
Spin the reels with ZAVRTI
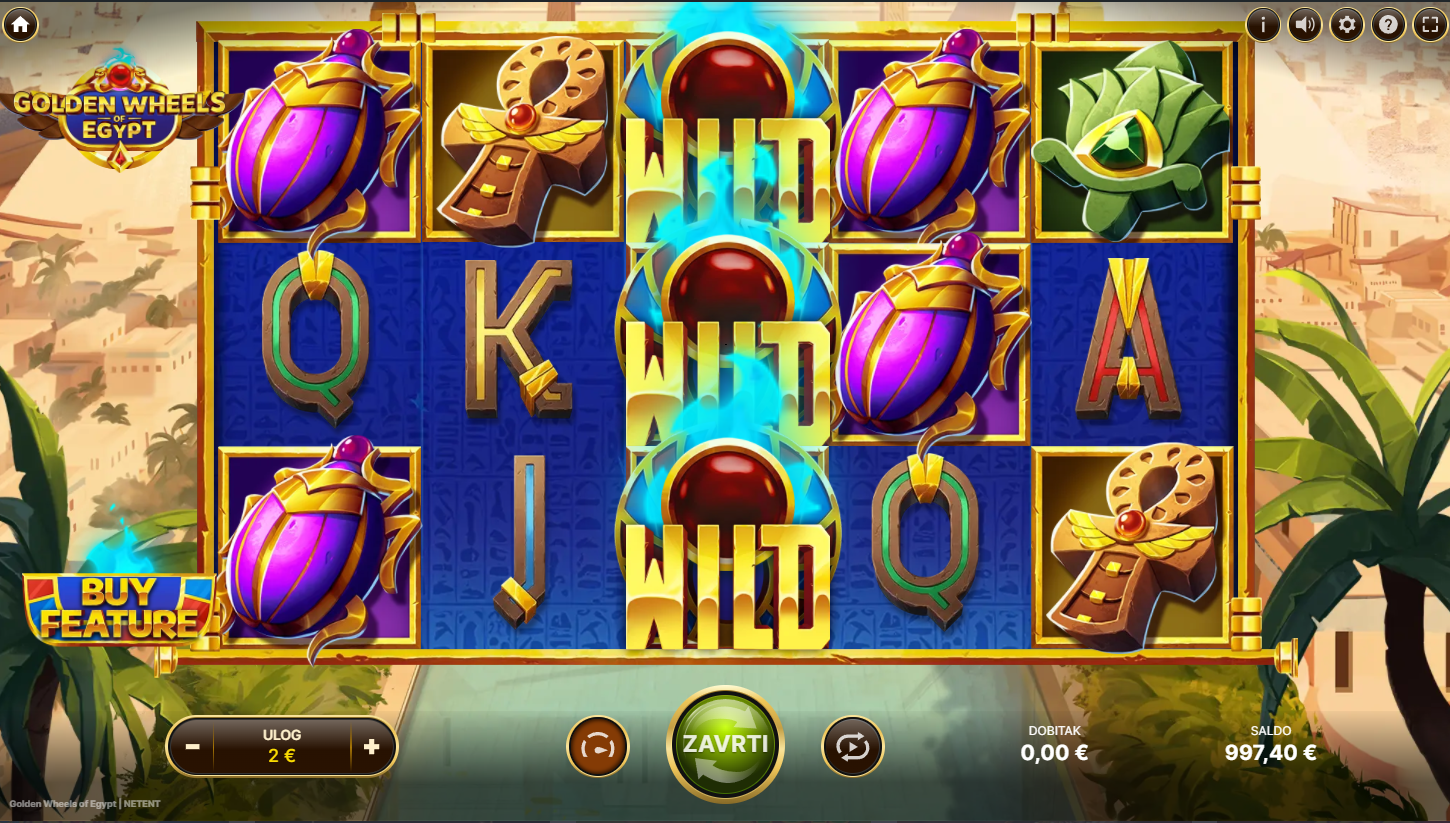725,744
